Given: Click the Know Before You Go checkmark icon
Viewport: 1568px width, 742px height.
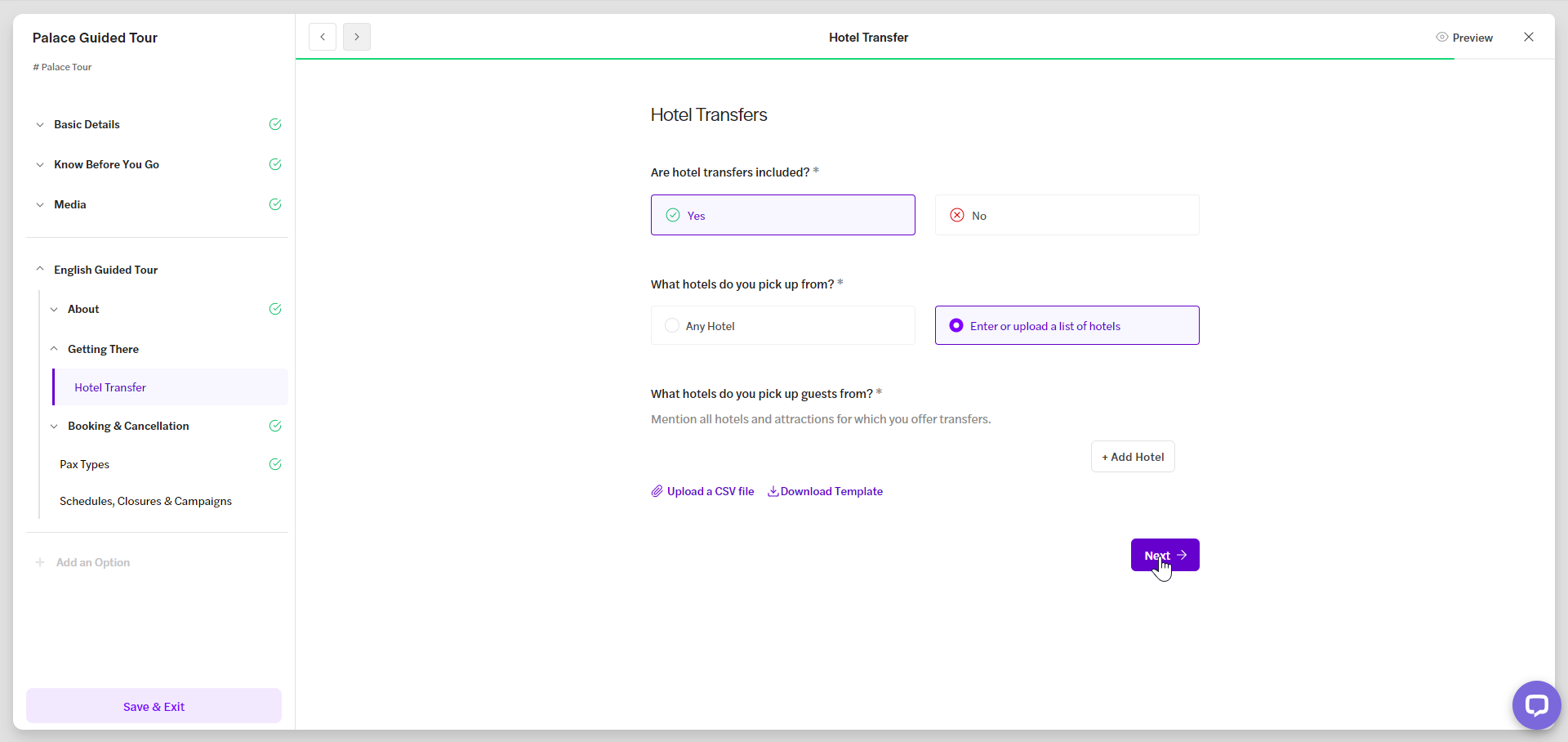Looking at the screenshot, I should click(x=275, y=164).
